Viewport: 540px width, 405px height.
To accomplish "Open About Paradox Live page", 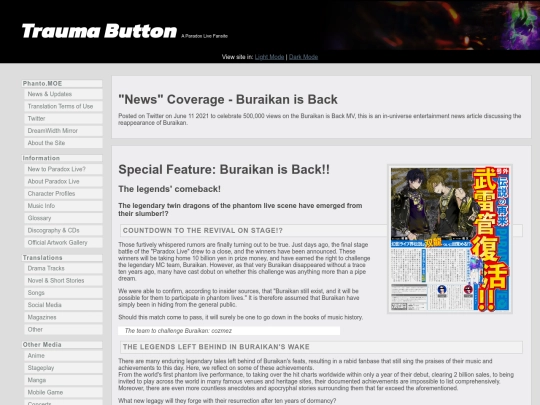I will tap(63, 181).
